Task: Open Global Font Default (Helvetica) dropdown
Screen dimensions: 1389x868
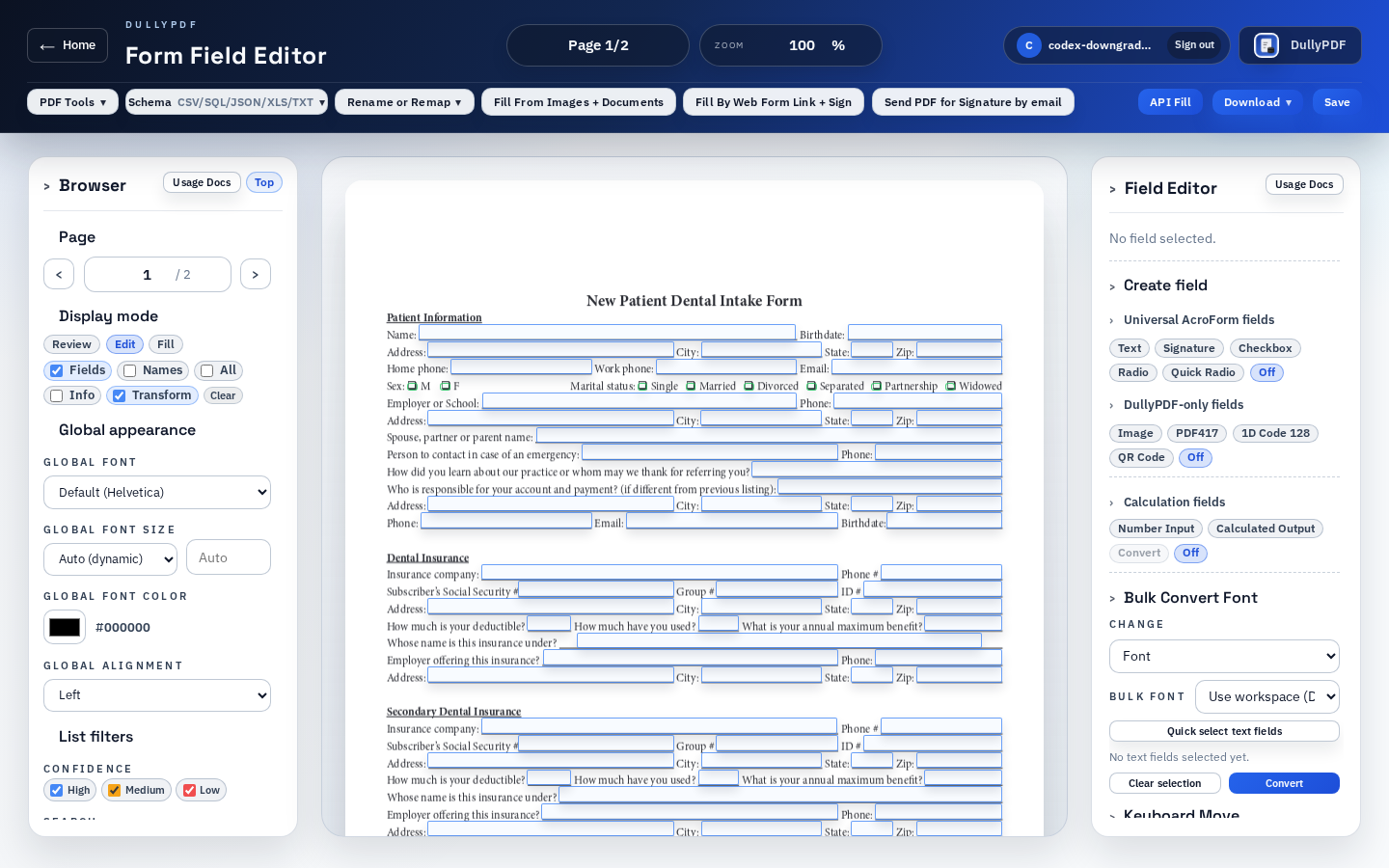Action: tap(157, 492)
